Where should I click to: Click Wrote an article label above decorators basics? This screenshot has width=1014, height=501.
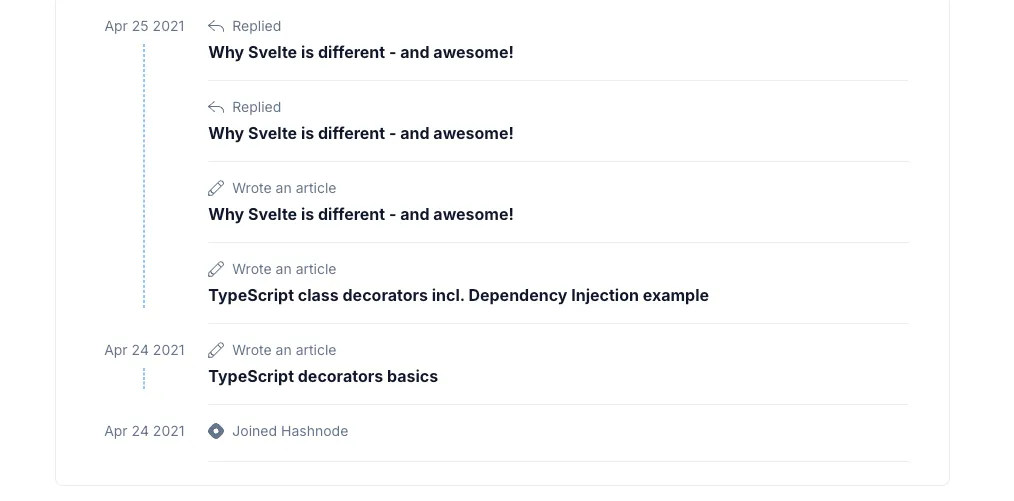pyautogui.click(x=284, y=350)
